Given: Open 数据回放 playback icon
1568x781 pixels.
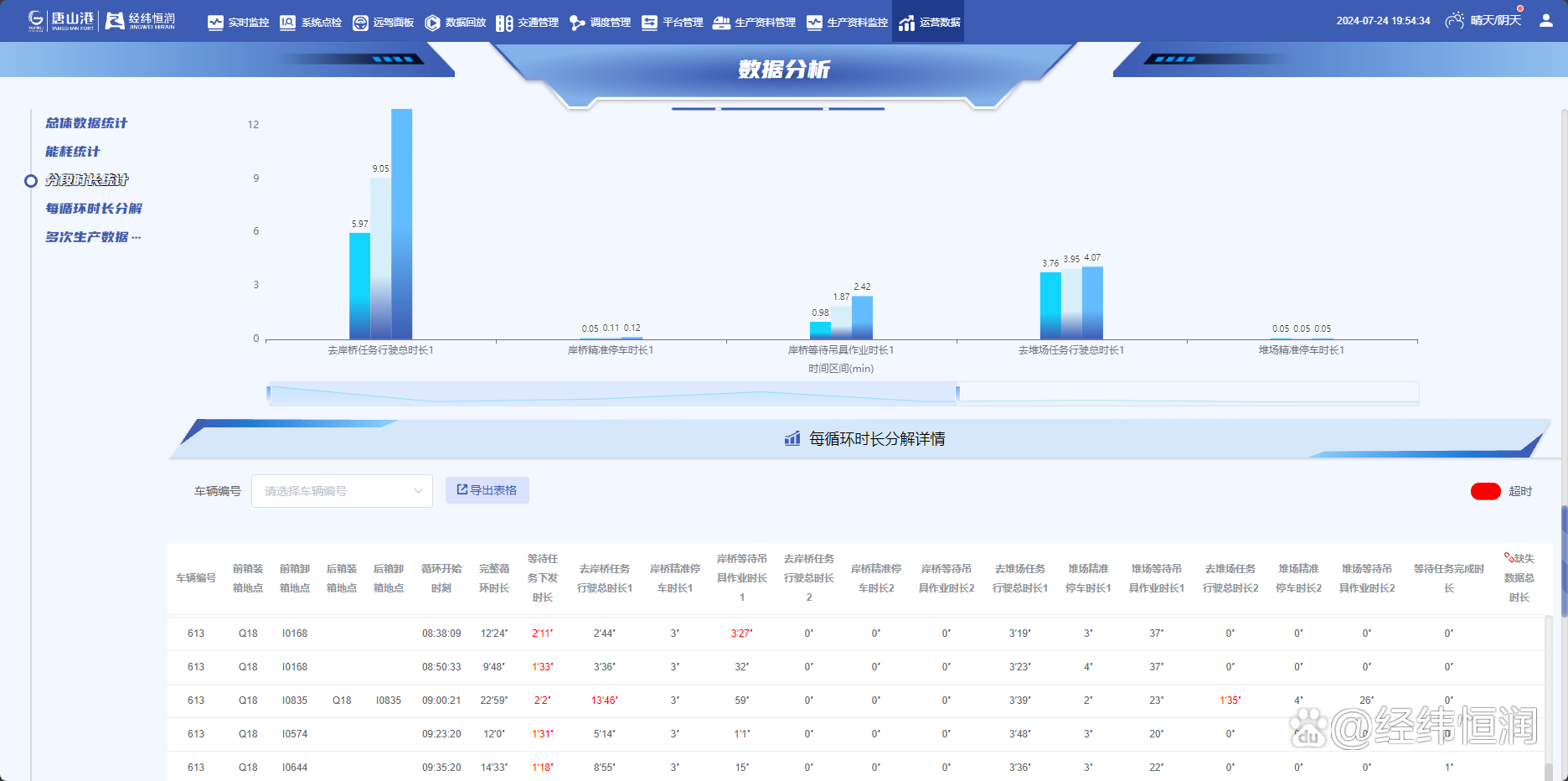Looking at the screenshot, I should click(432, 23).
